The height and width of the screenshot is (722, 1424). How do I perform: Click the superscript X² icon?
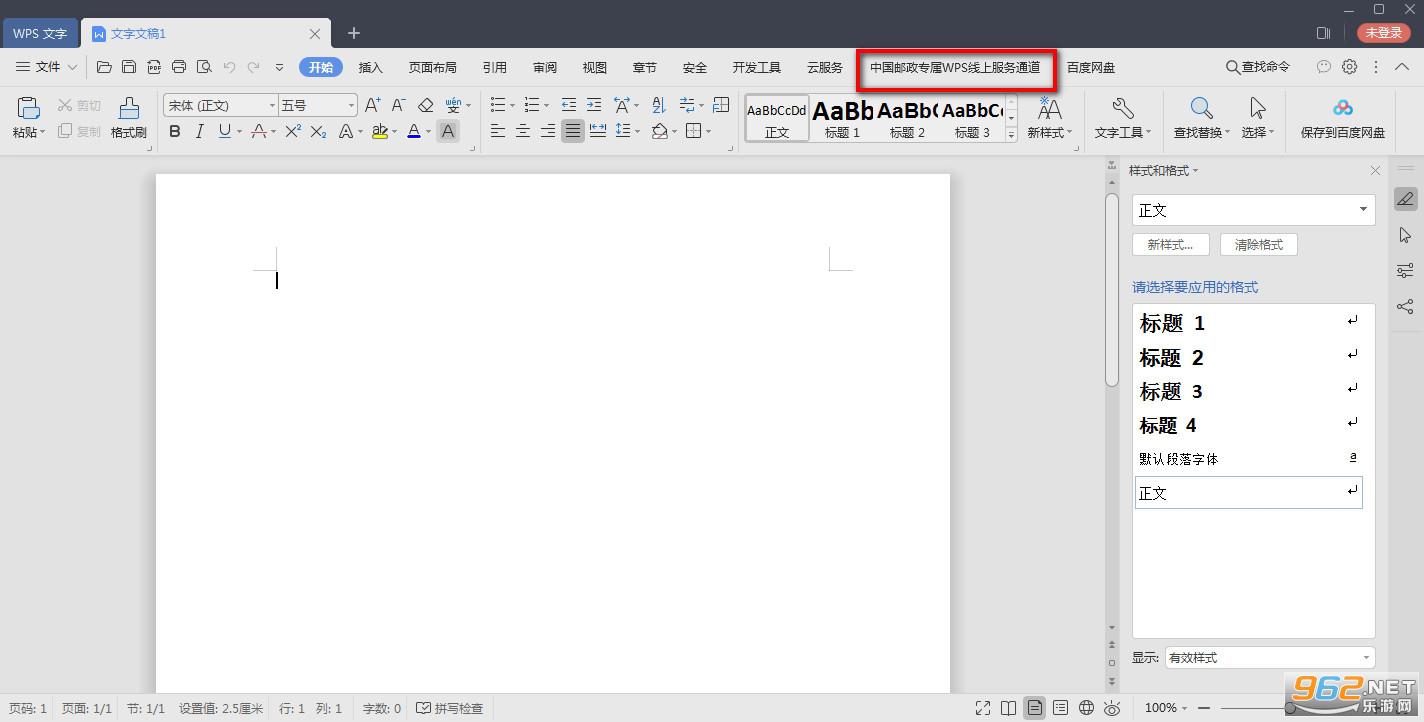pyautogui.click(x=293, y=131)
